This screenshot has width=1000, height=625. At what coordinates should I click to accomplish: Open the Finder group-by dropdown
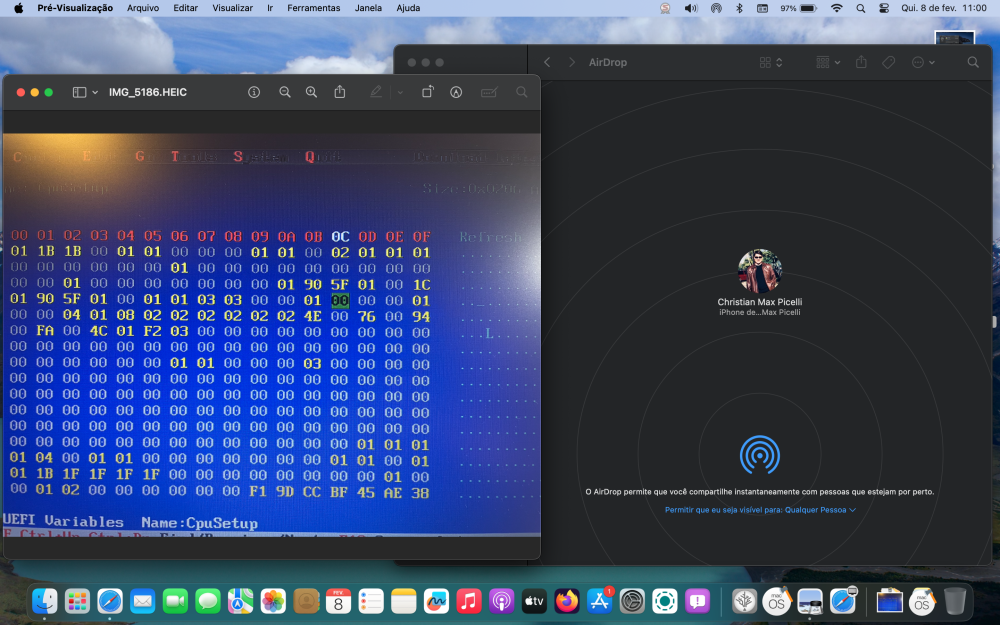tap(828, 62)
